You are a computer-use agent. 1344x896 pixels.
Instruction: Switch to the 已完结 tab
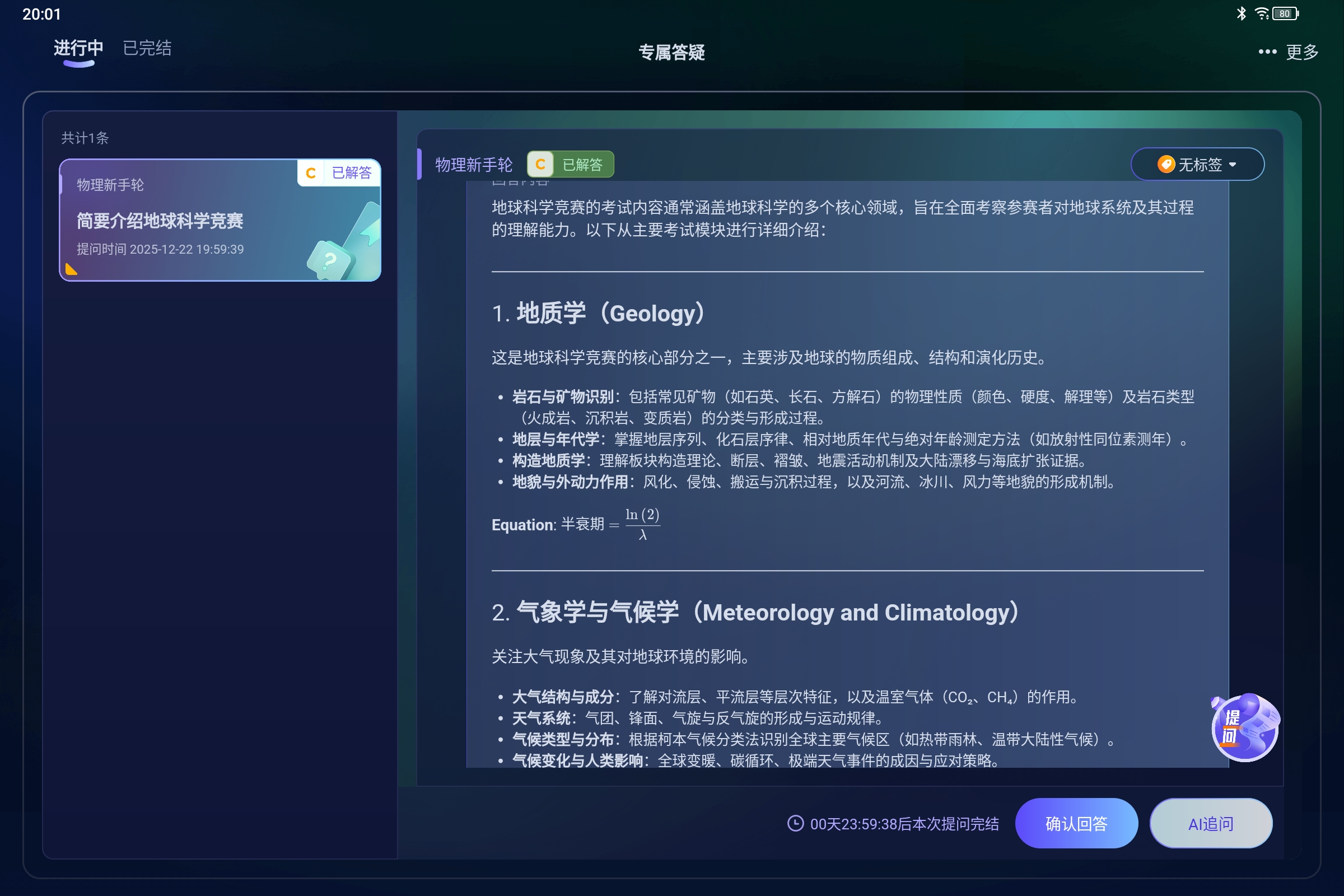click(146, 48)
